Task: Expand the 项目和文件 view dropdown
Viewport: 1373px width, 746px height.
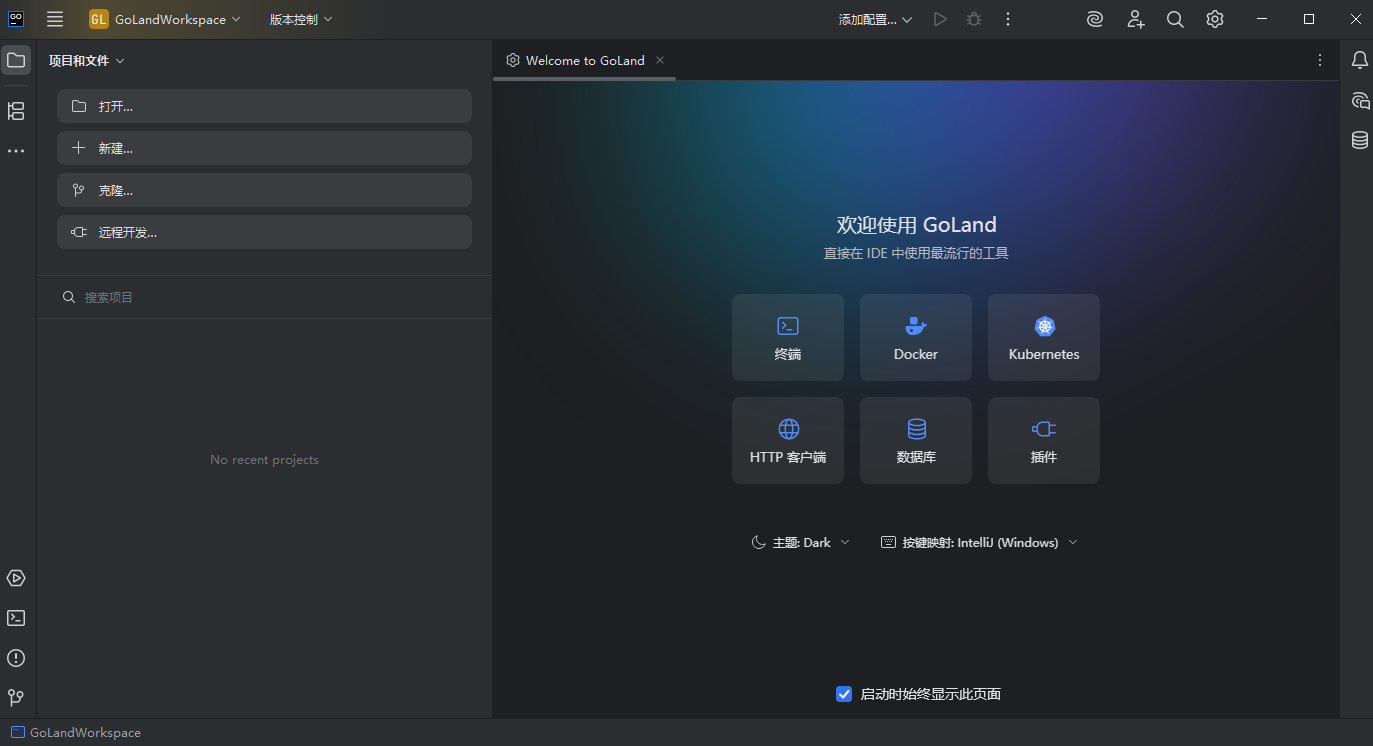Action: click(x=87, y=60)
